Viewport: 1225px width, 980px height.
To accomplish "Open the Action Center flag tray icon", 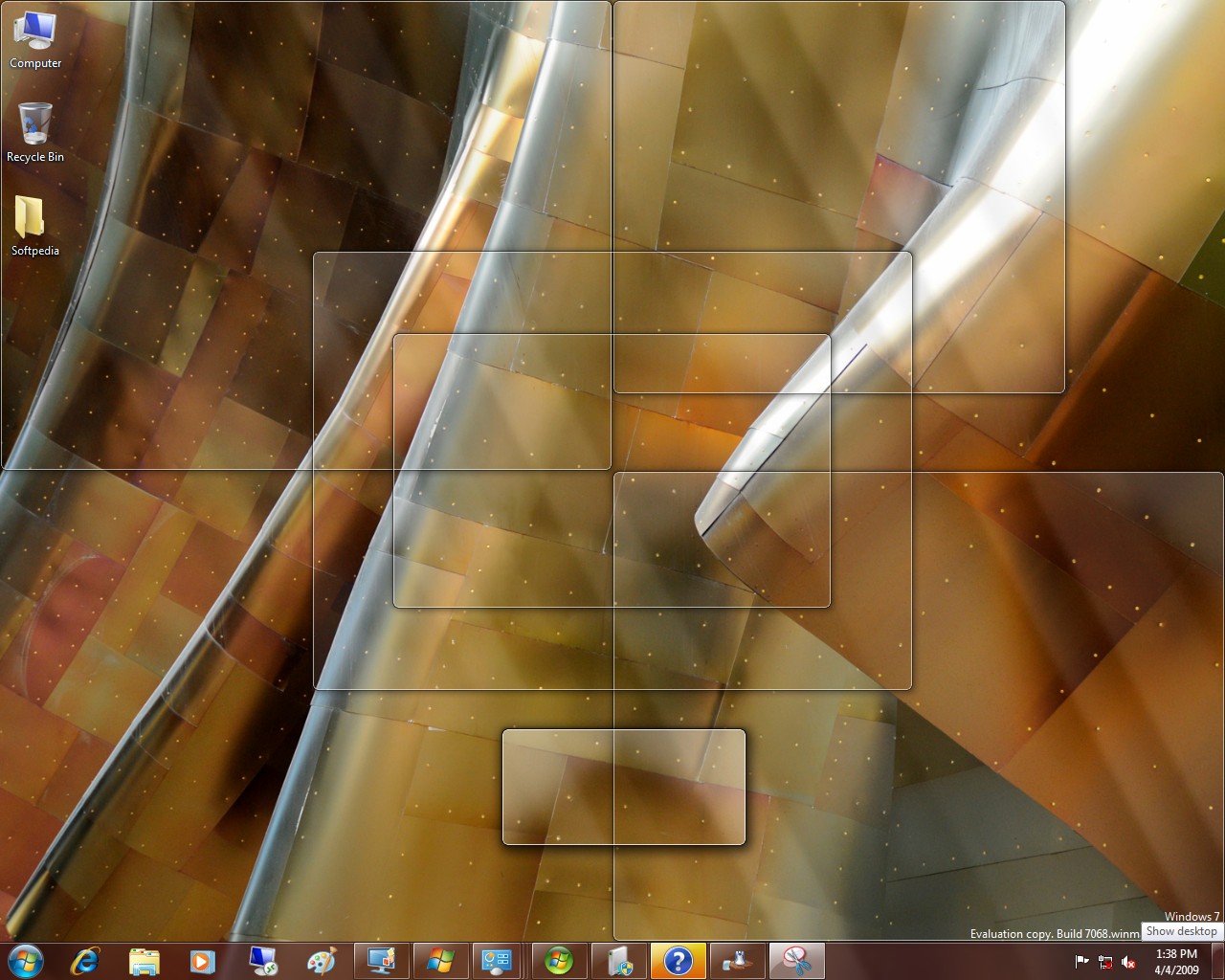I will coord(1082,962).
